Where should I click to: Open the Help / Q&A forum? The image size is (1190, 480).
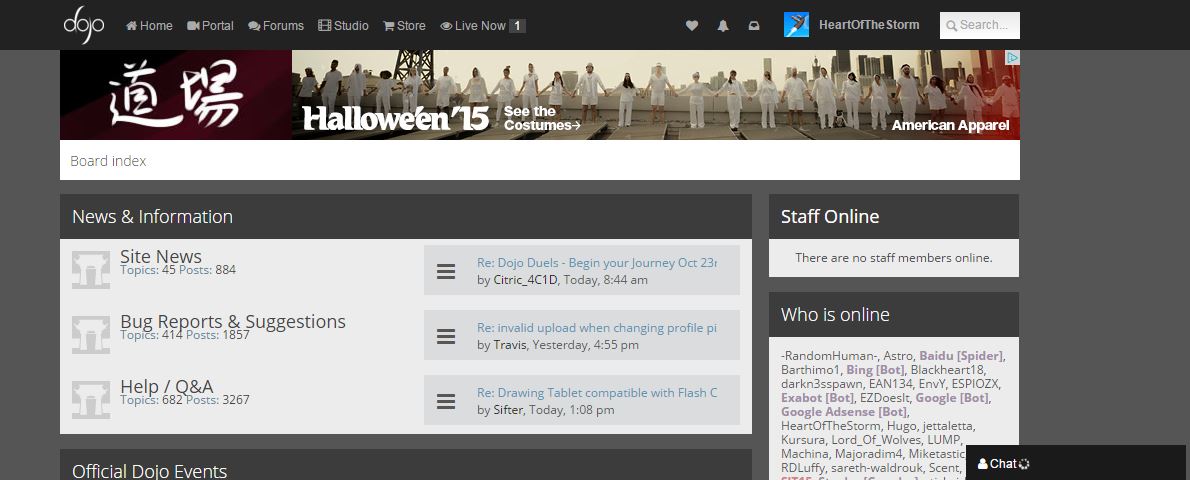click(x=167, y=387)
